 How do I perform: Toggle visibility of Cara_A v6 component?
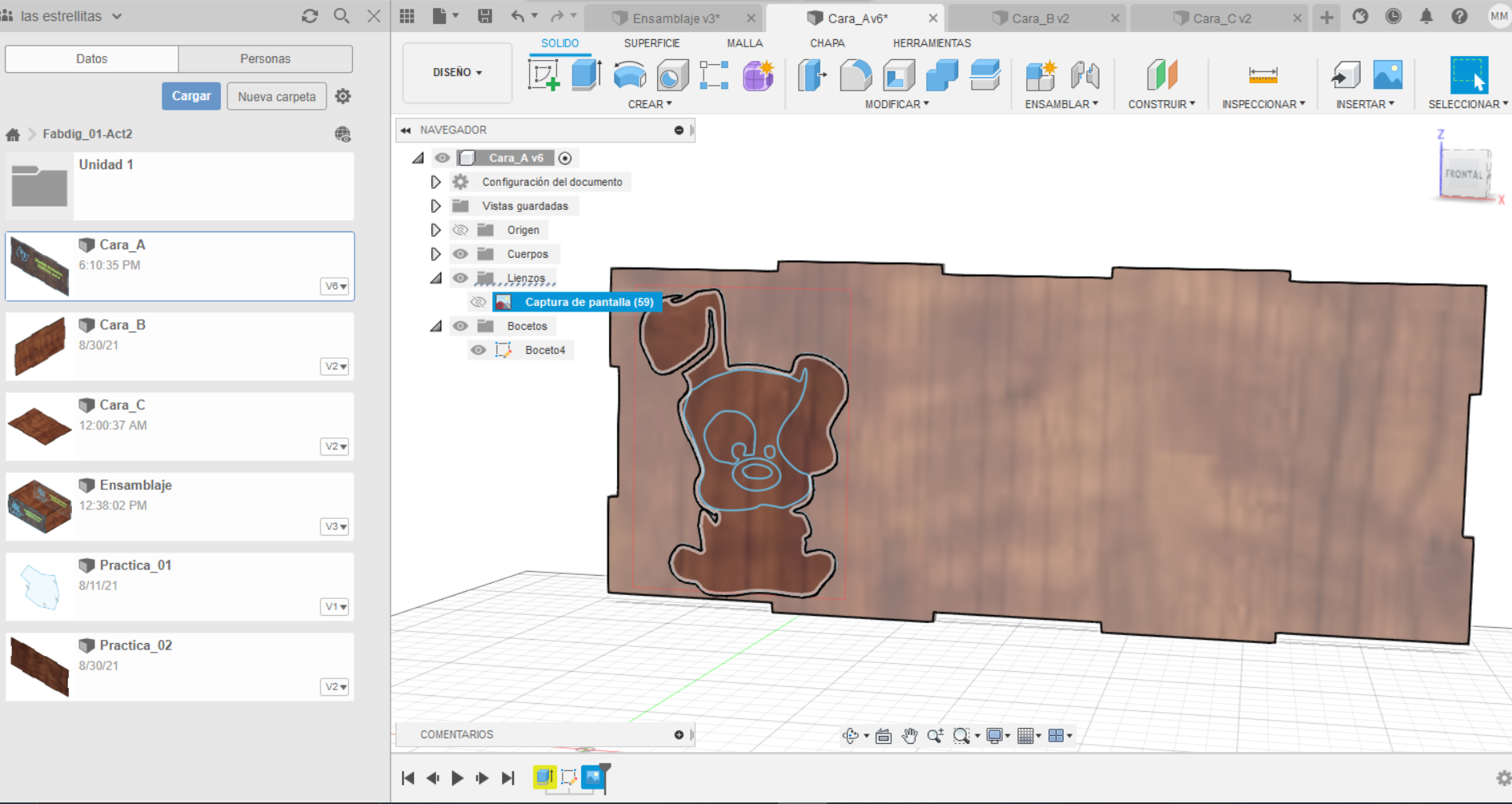point(442,158)
